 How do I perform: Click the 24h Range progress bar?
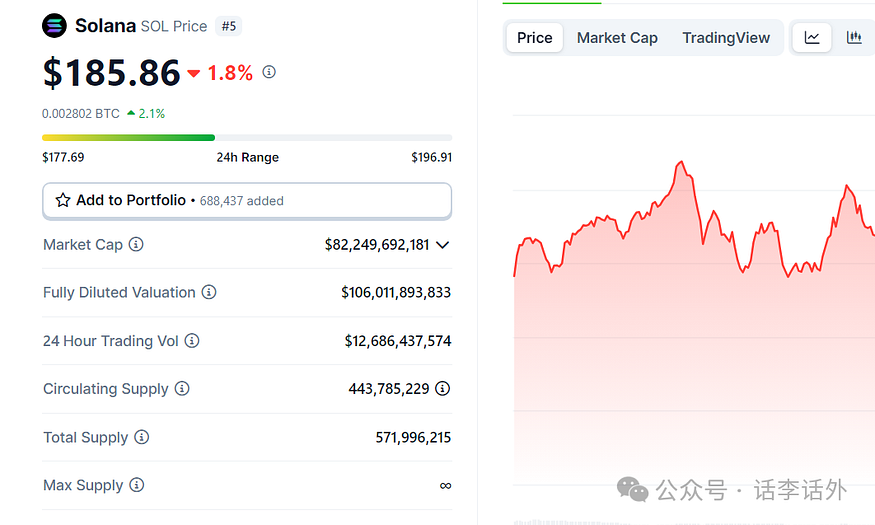point(246,137)
